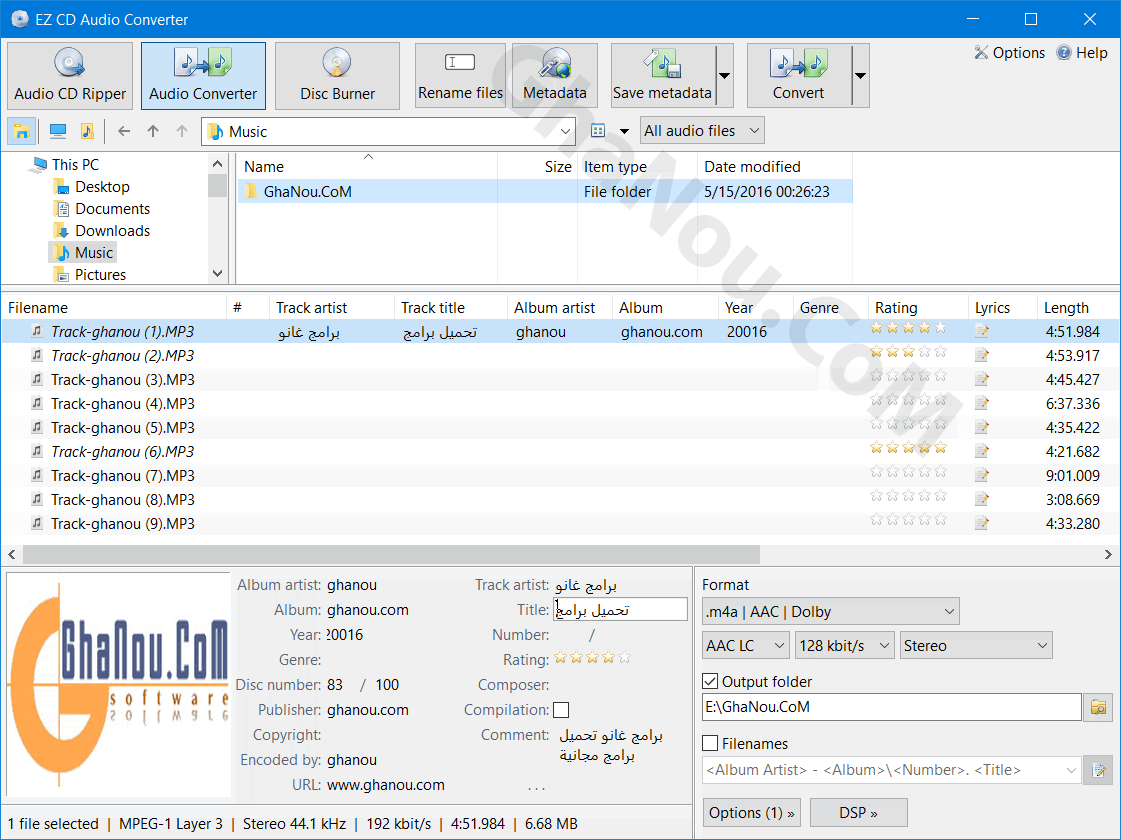Enable the Filenames checkbox
The width and height of the screenshot is (1121, 840).
point(711,744)
